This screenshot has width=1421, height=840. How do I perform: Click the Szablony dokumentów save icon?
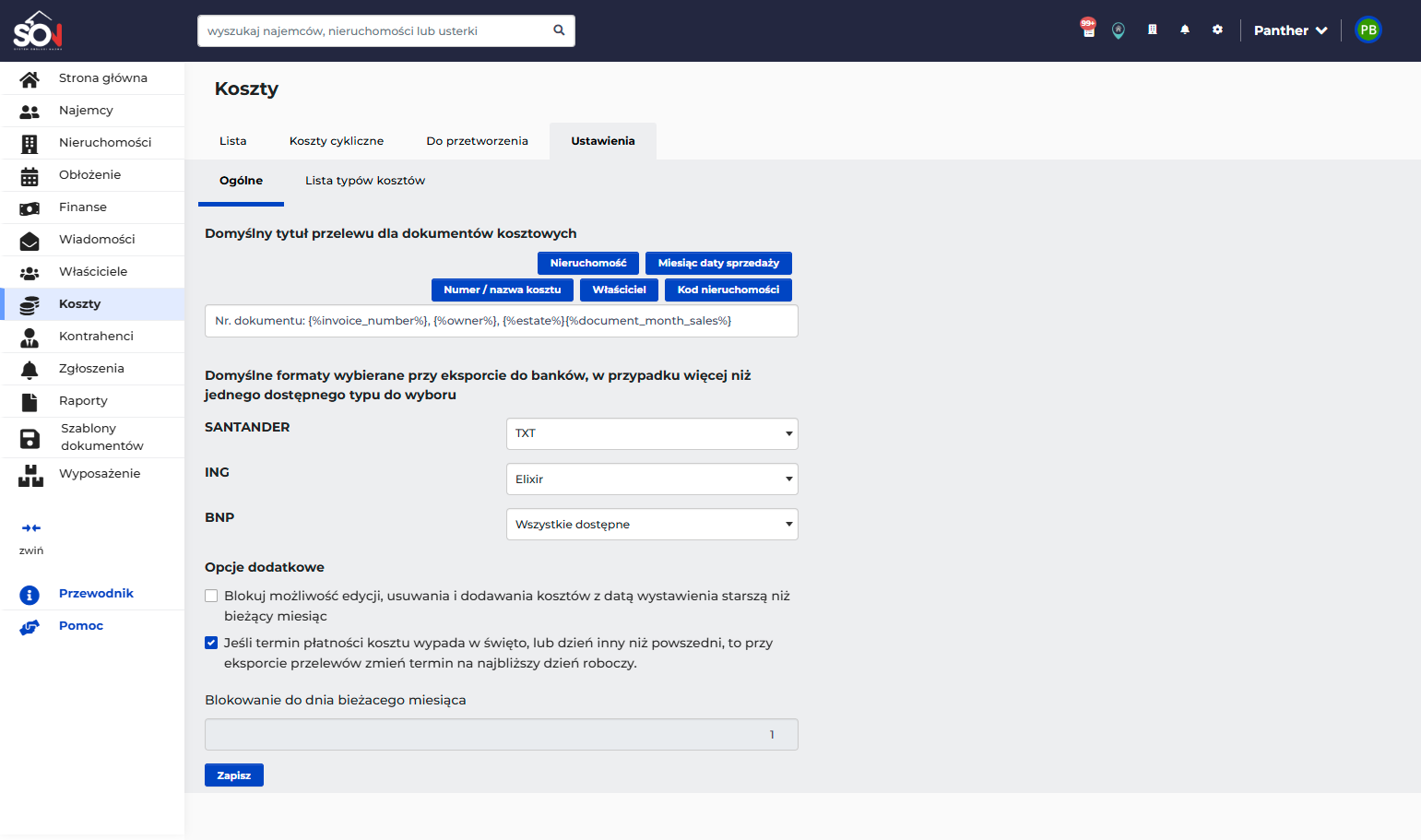point(30,438)
